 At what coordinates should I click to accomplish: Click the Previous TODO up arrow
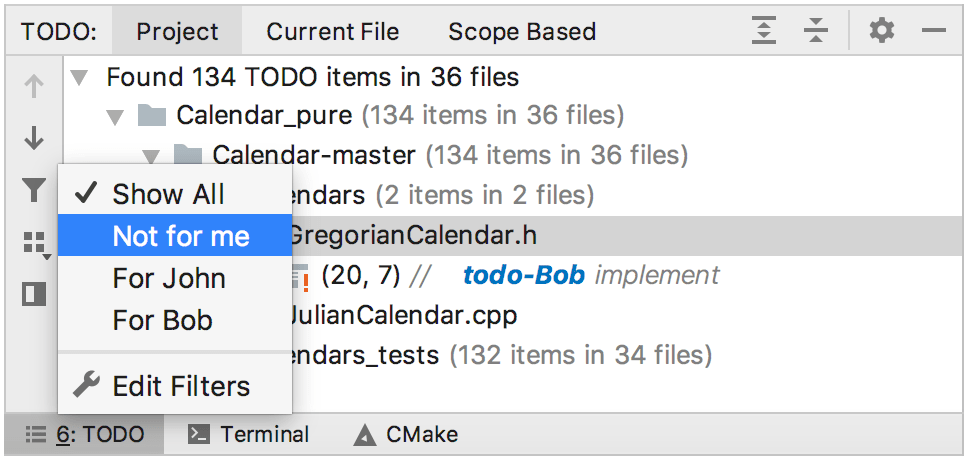pyautogui.click(x=34, y=87)
